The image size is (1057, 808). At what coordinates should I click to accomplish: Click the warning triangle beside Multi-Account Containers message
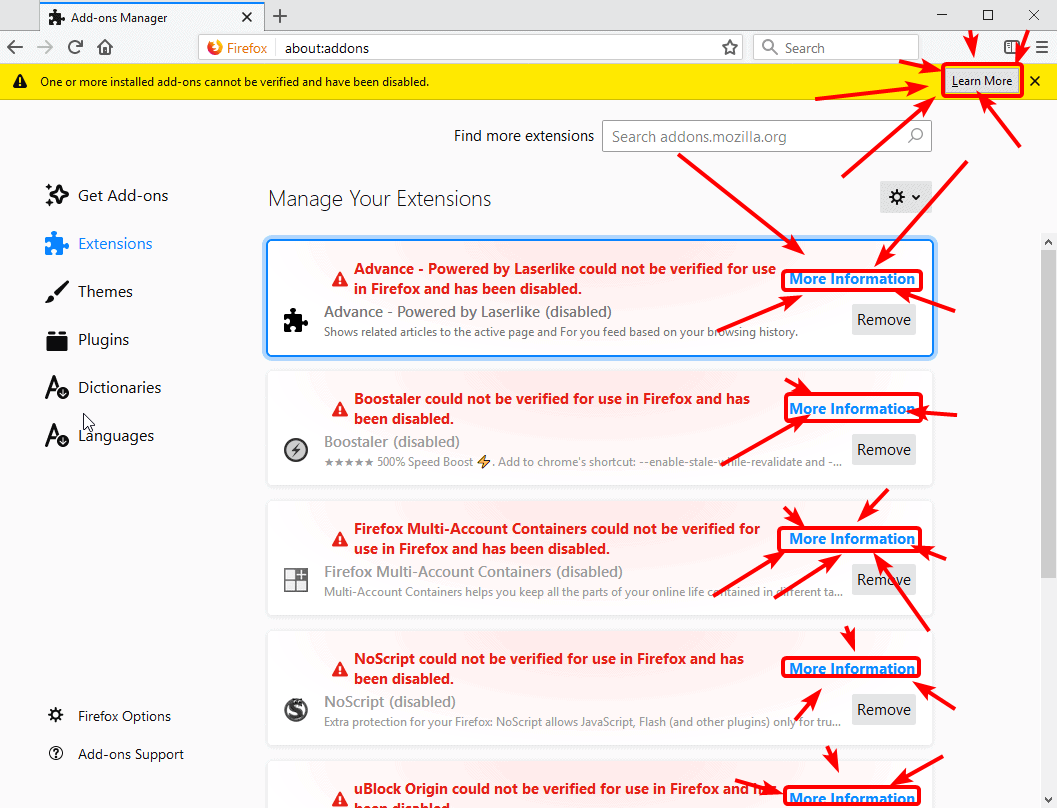tap(340, 539)
